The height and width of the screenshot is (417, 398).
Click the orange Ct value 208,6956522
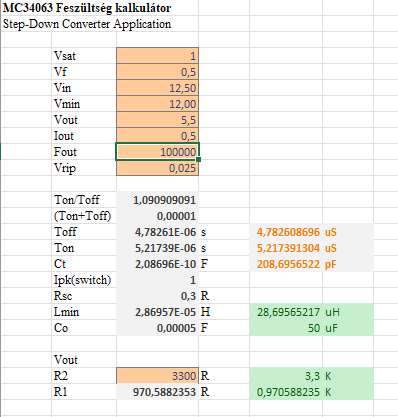[x=286, y=264]
